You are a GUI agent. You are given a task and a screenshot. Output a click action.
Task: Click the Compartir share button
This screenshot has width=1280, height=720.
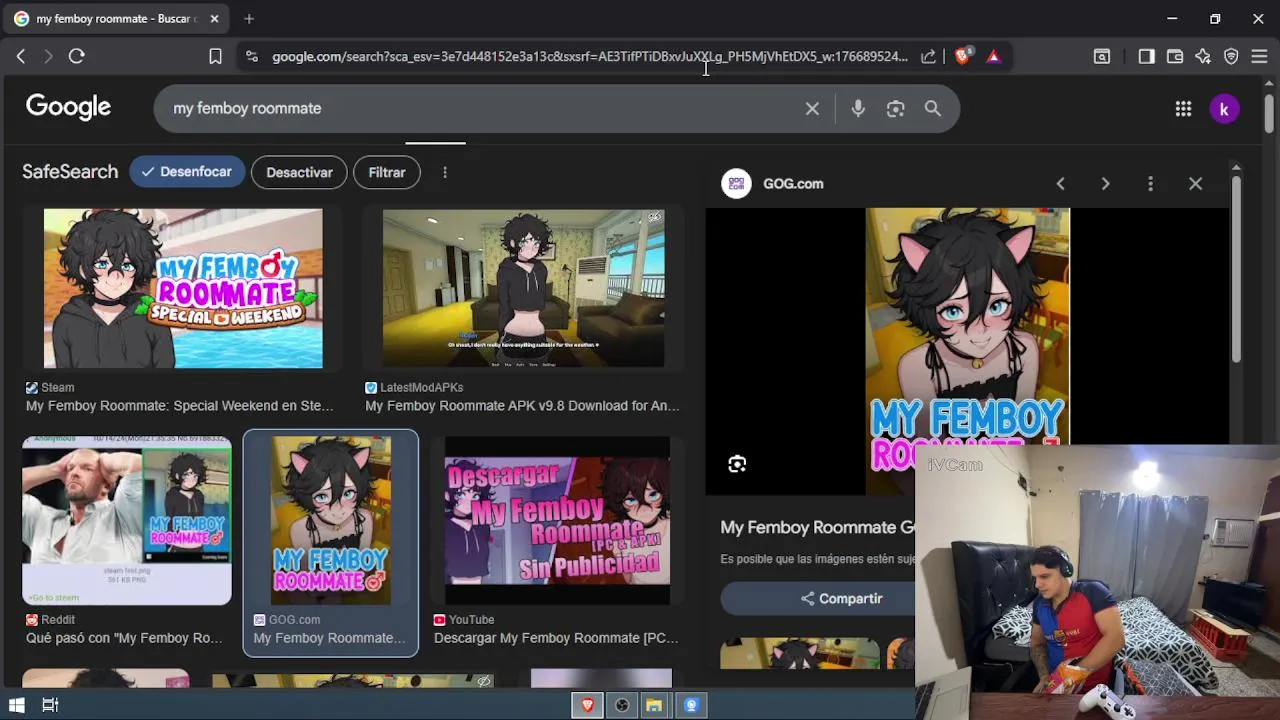817,599
